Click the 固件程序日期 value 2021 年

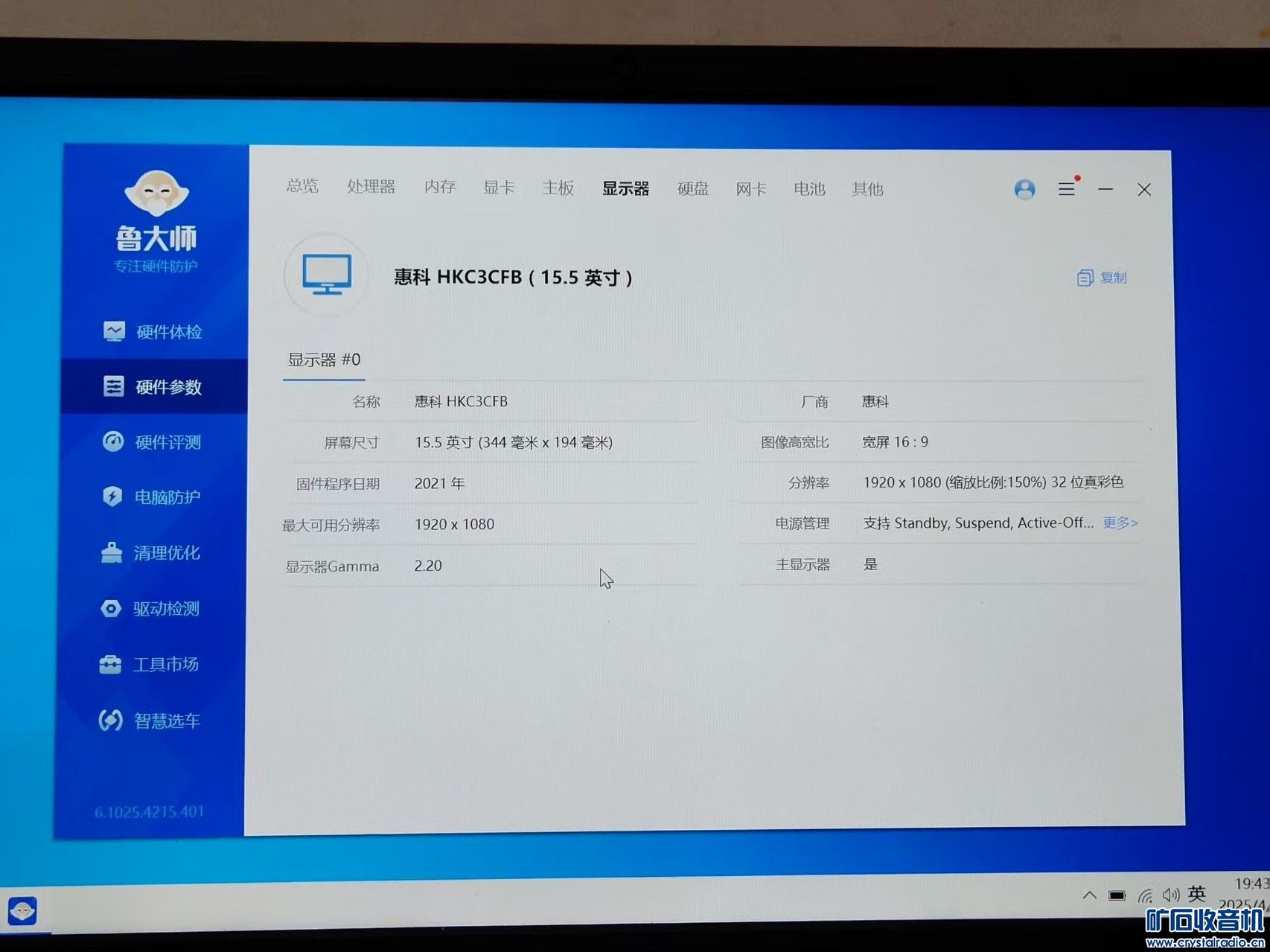tap(439, 483)
